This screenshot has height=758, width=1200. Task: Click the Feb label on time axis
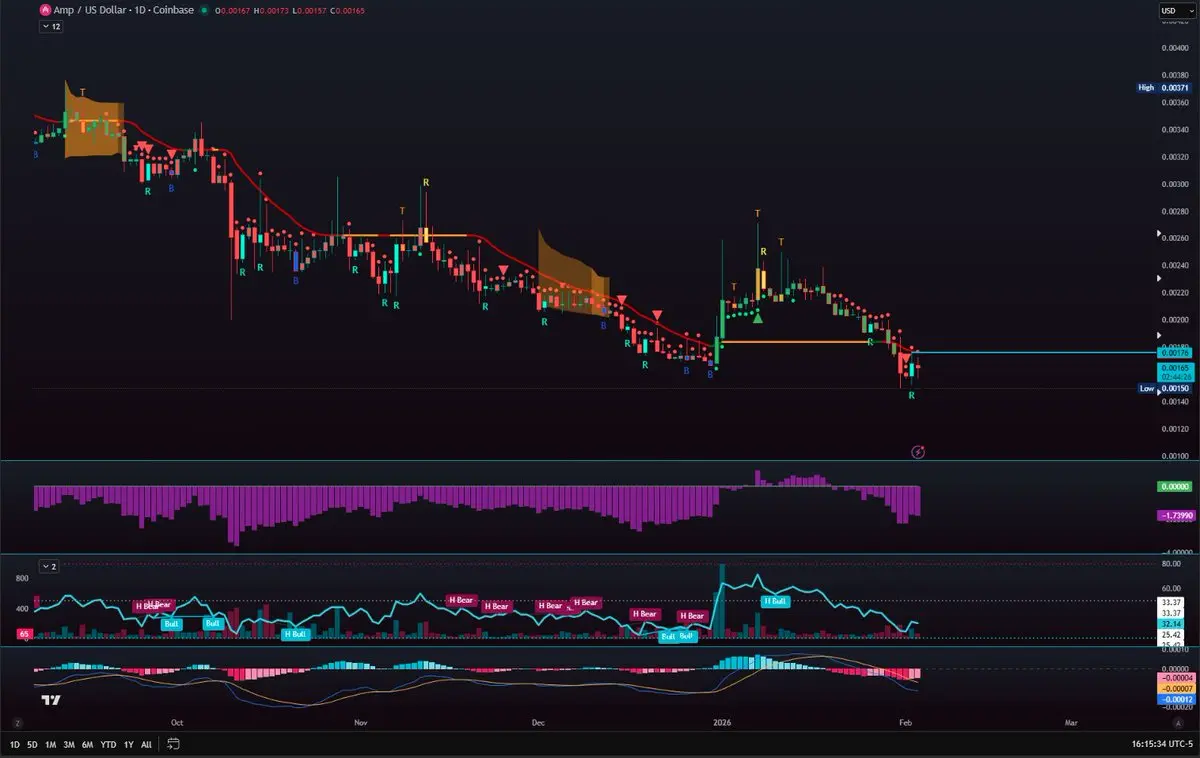[905, 721]
